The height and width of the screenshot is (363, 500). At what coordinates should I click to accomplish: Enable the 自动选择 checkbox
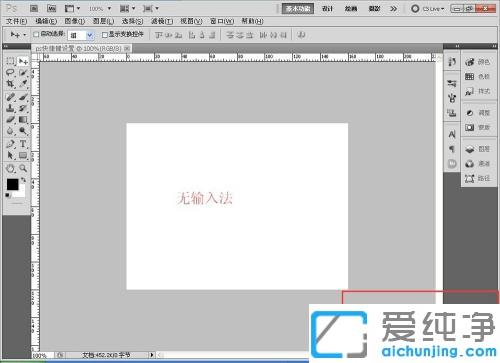pos(36,34)
